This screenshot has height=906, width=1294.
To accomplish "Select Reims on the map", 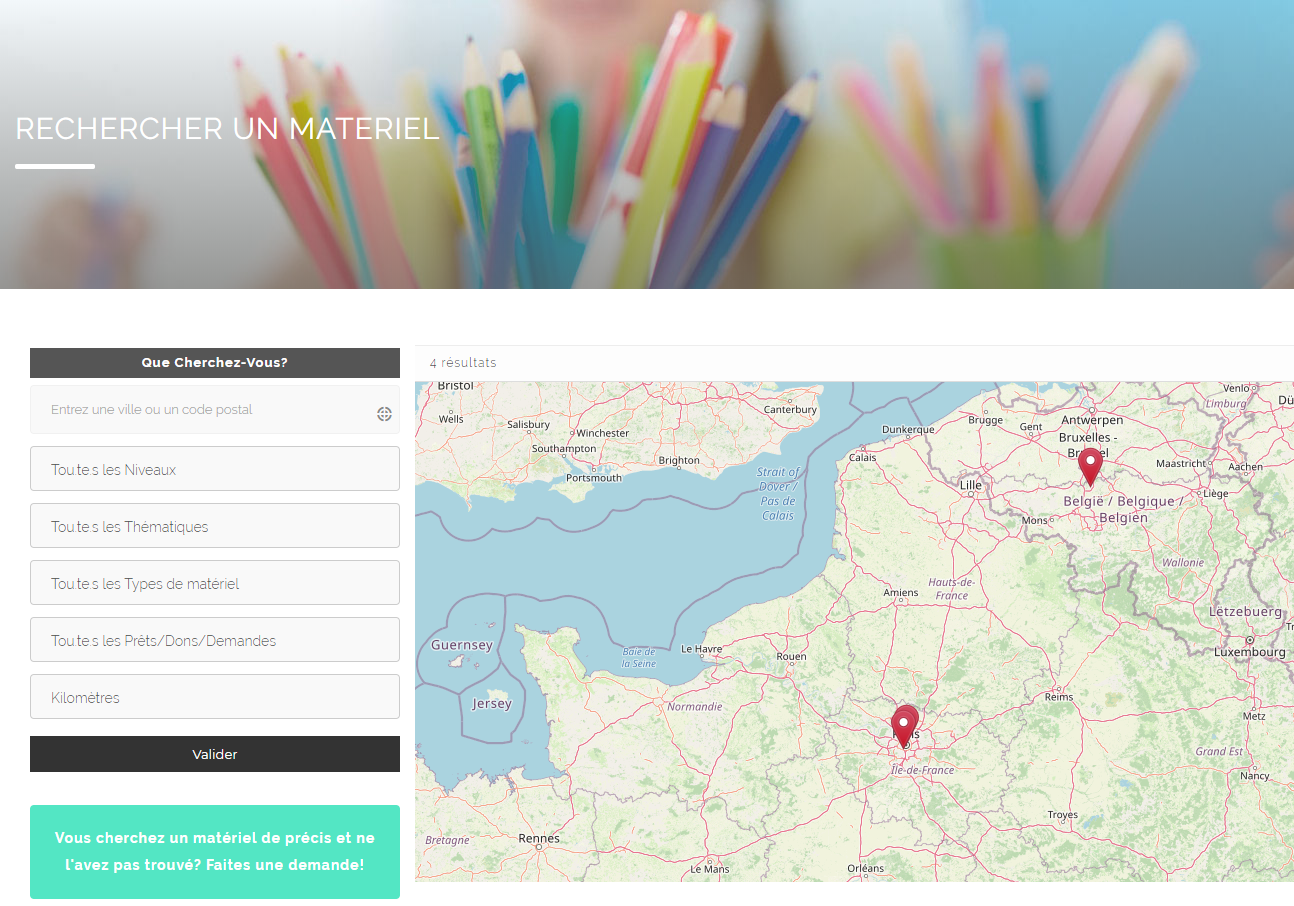I will click(x=1058, y=696).
